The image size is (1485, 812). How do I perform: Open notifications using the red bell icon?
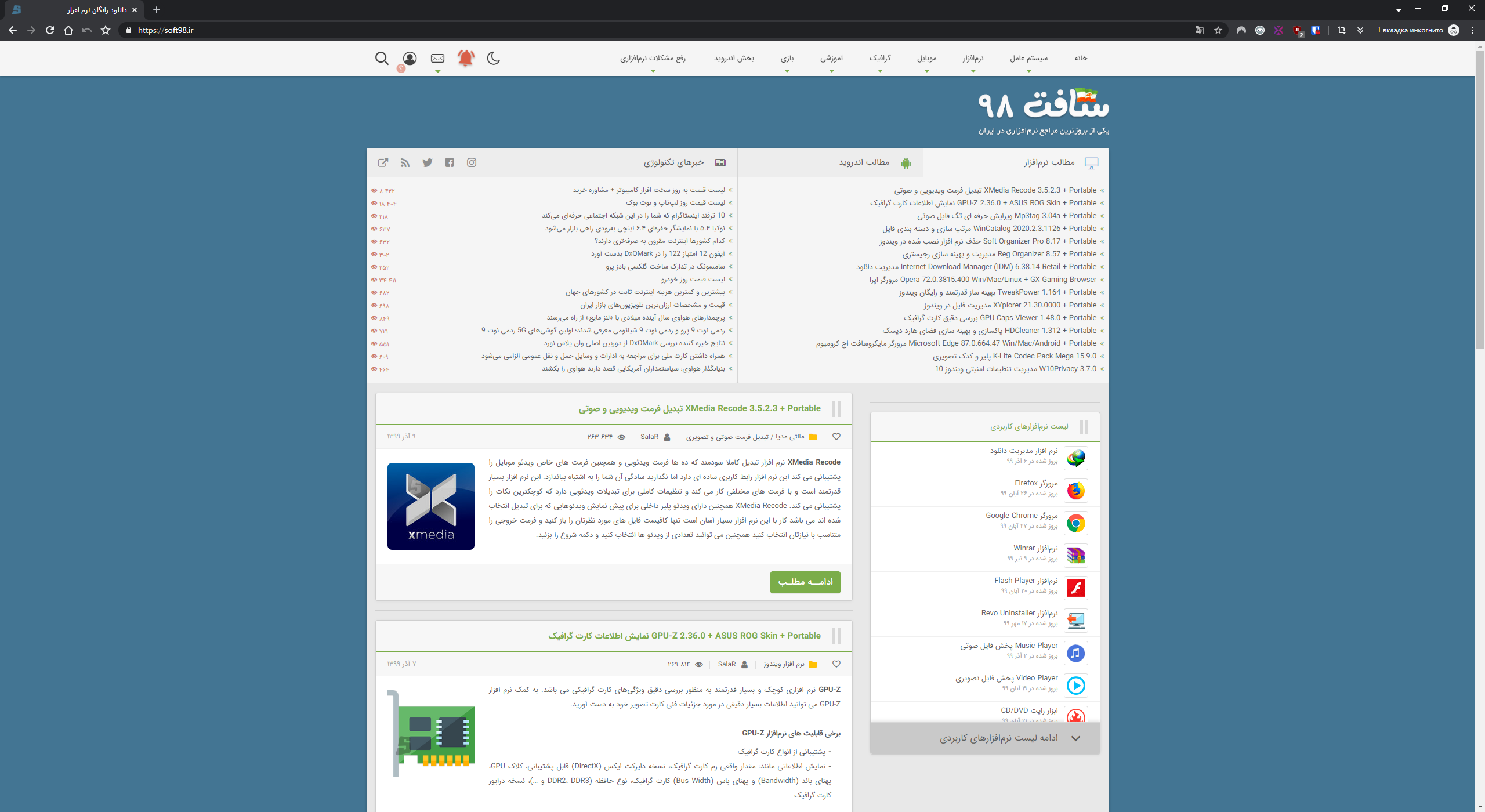pos(466,58)
